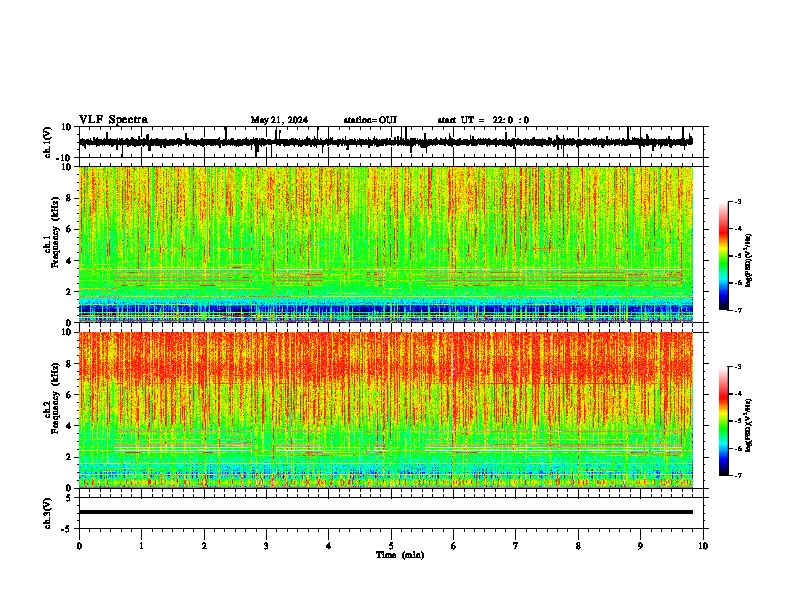The height and width of the screenshot is (612, 792).
Task: Click the ch.2 spectrogram panel
Action: point(386,410)
